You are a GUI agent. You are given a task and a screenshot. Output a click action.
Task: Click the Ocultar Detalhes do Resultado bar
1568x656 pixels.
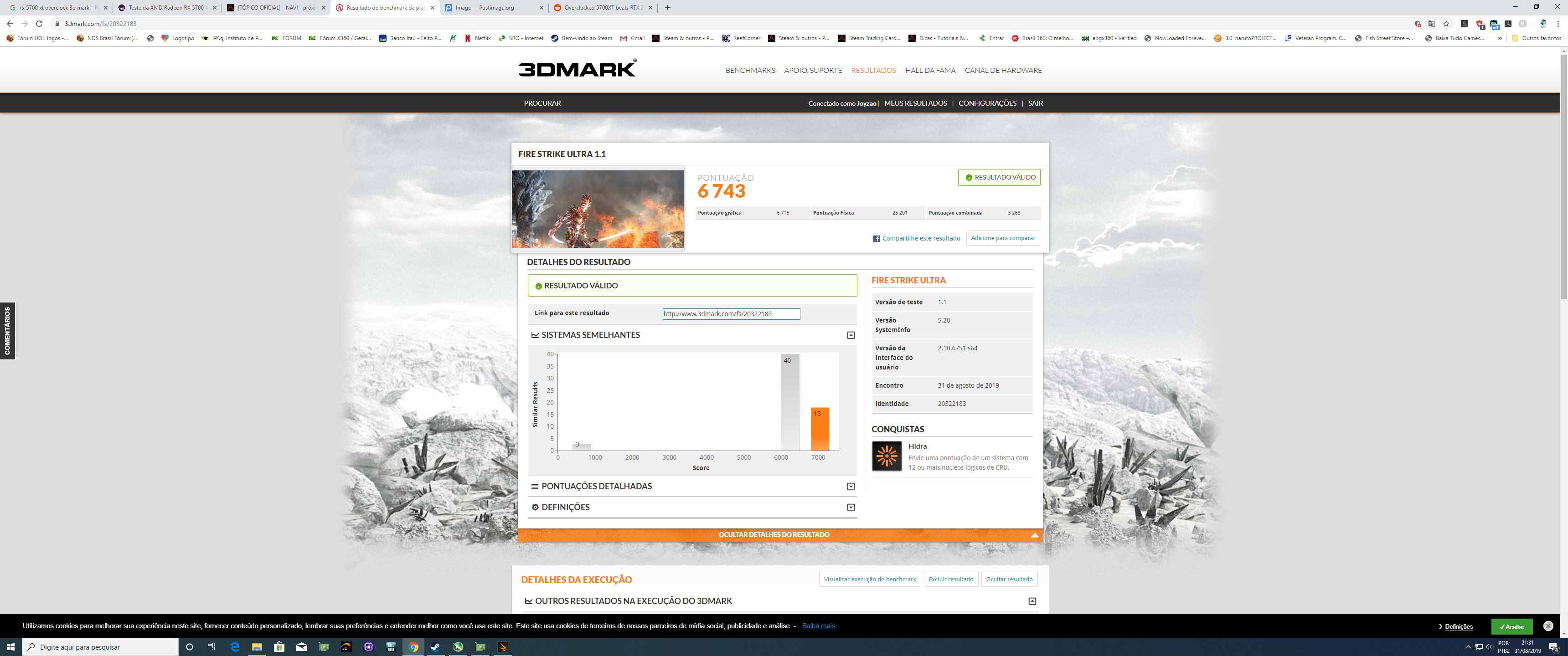pos(780,535)
